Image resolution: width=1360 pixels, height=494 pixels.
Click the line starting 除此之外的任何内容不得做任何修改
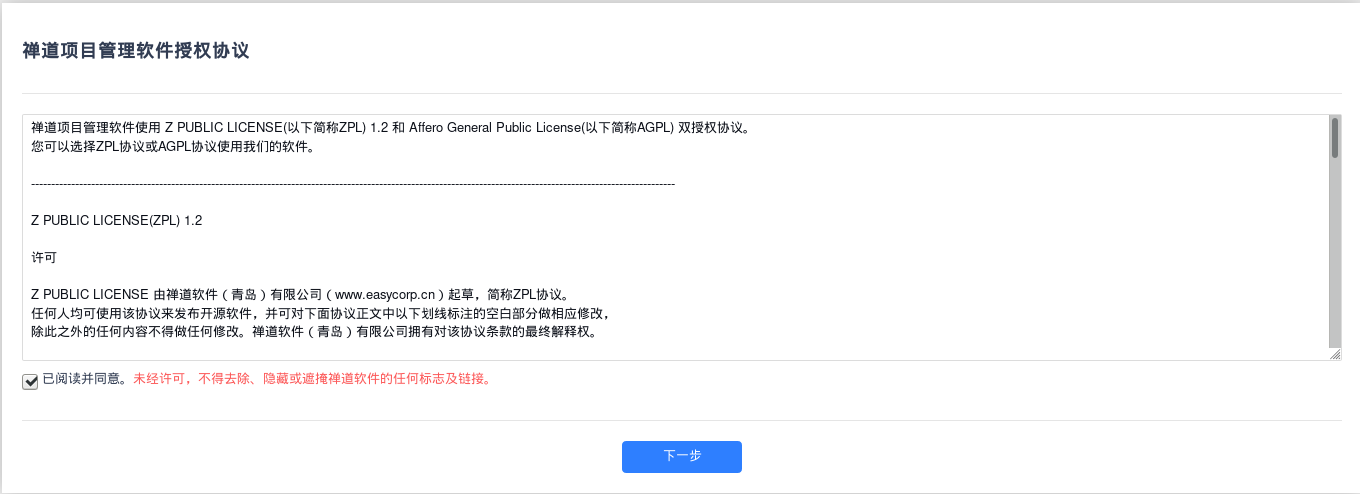coord(314,330)
